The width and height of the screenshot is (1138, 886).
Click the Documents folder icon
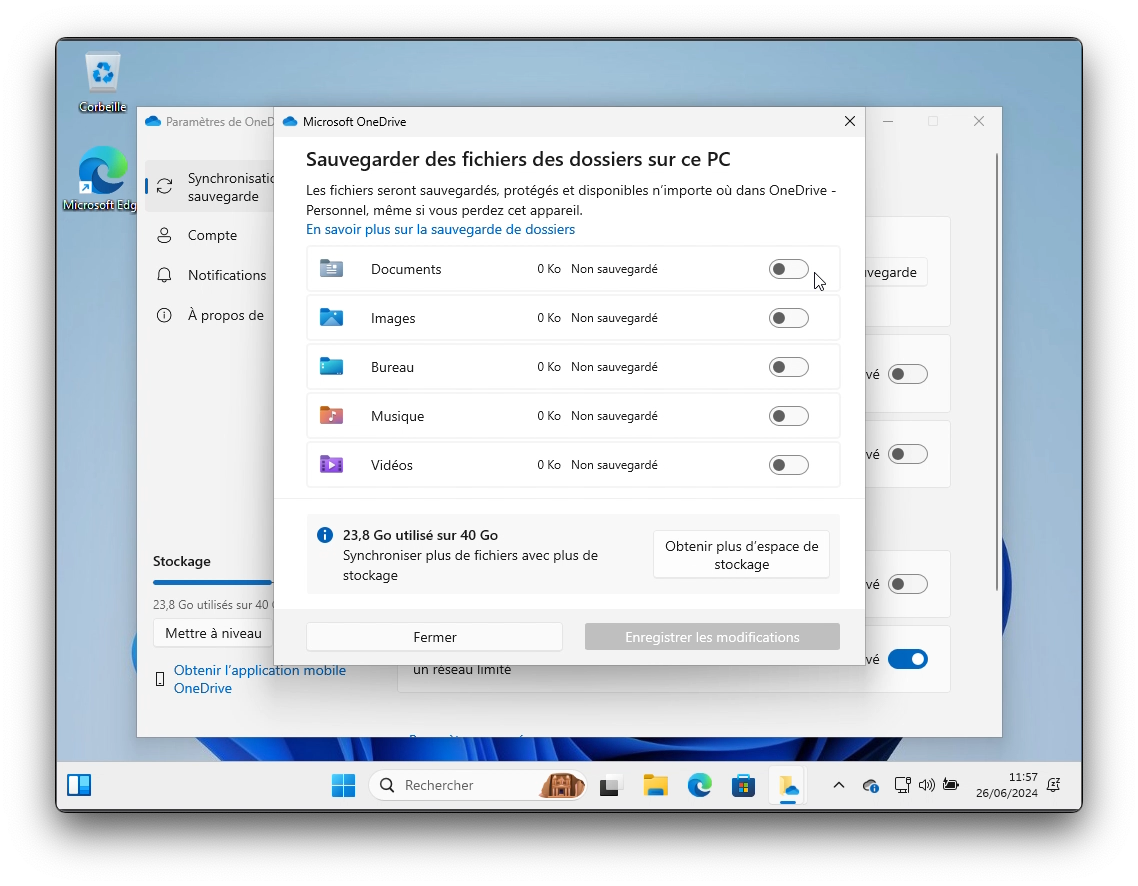[331, 269]
